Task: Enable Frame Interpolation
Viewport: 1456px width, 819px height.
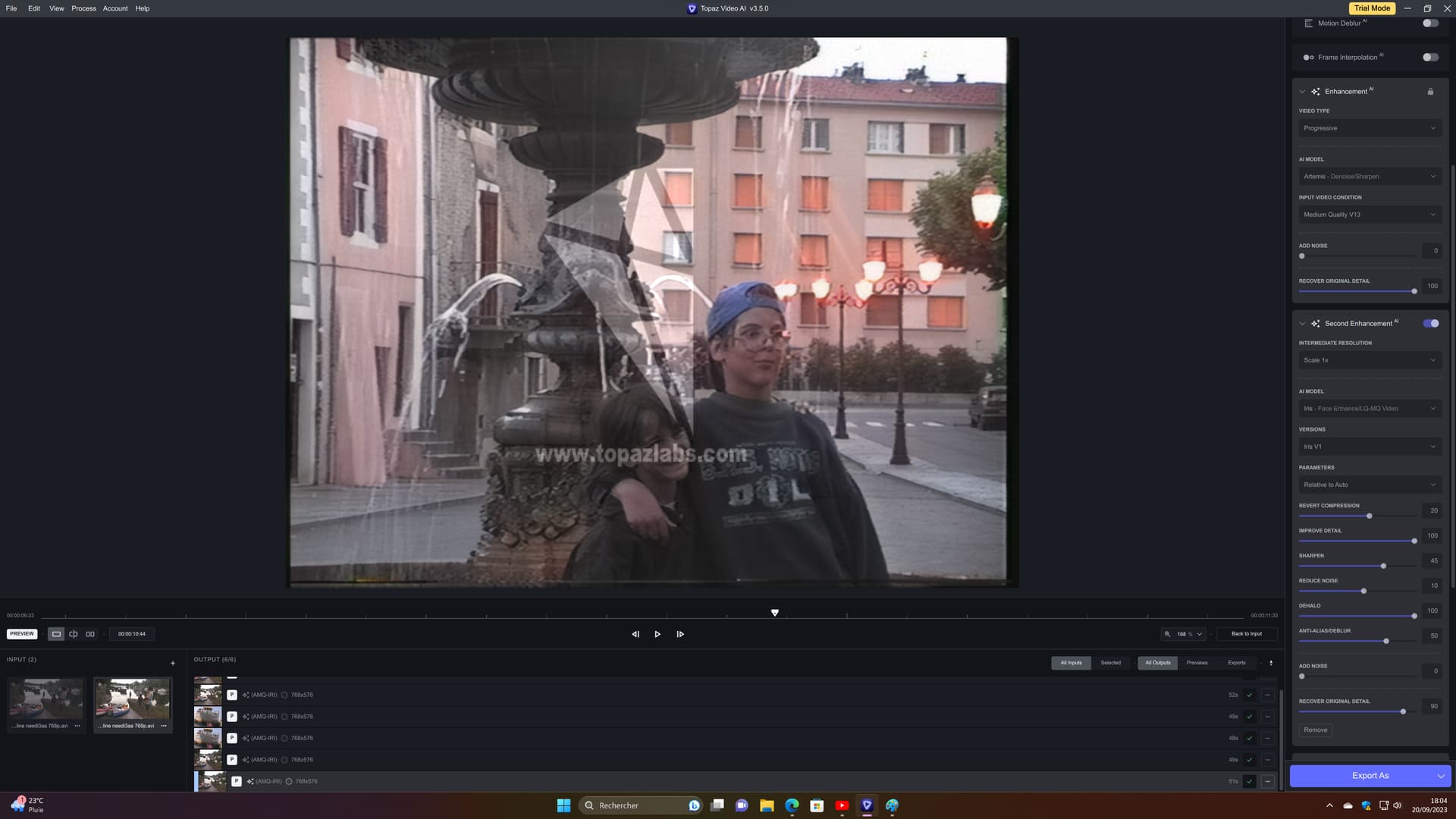Action: pos(1430,57)
